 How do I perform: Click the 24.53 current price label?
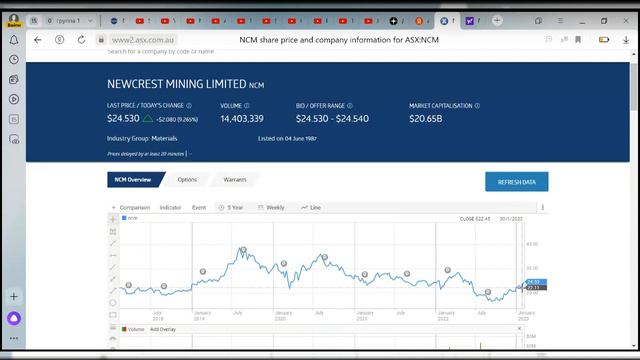point(536,282)
